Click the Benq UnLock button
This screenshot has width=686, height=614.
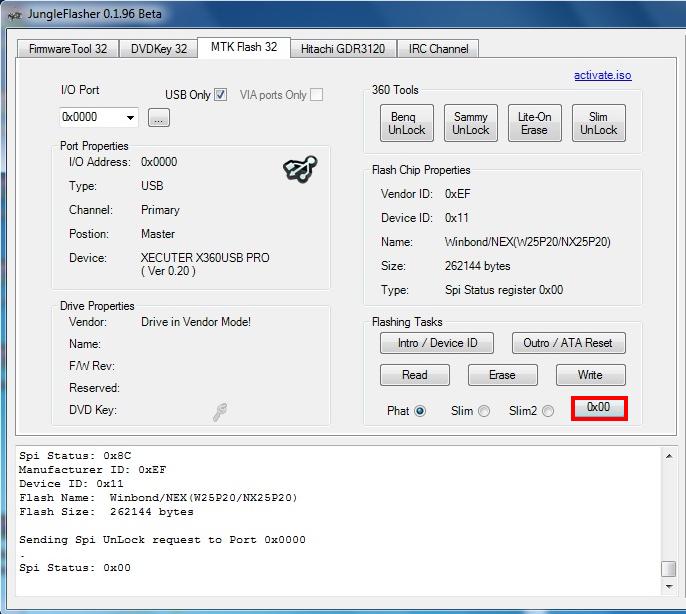point(406,123)
